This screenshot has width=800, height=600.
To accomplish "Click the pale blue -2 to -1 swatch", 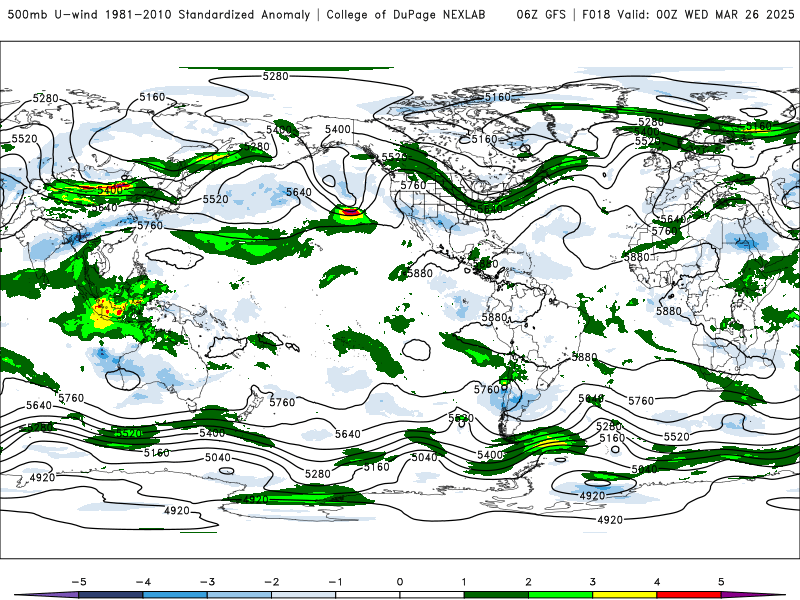I will pos(304,595).
